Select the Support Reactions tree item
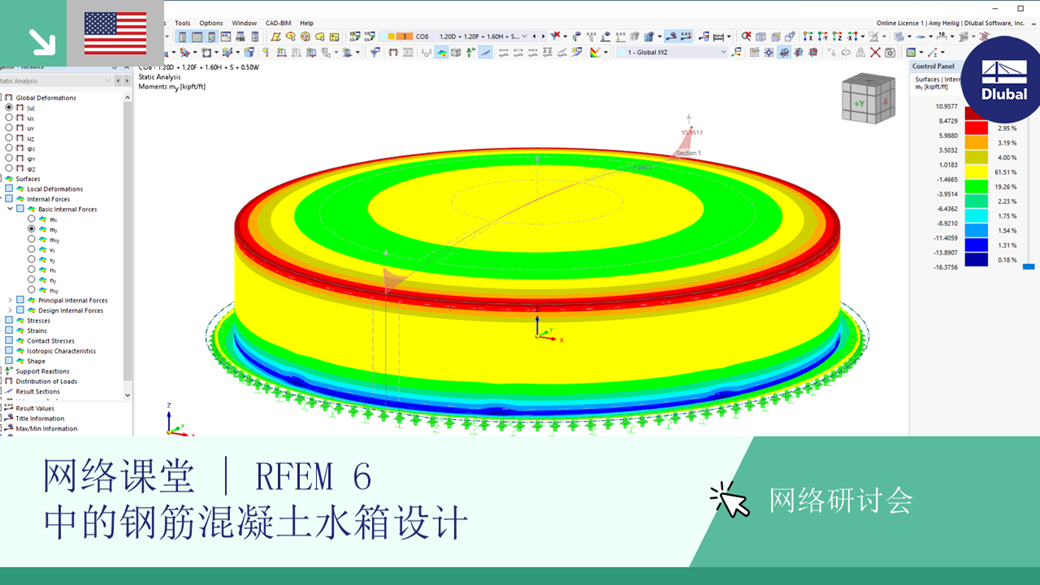Screen dimensions: 1040x585 (x=42, y=371)
